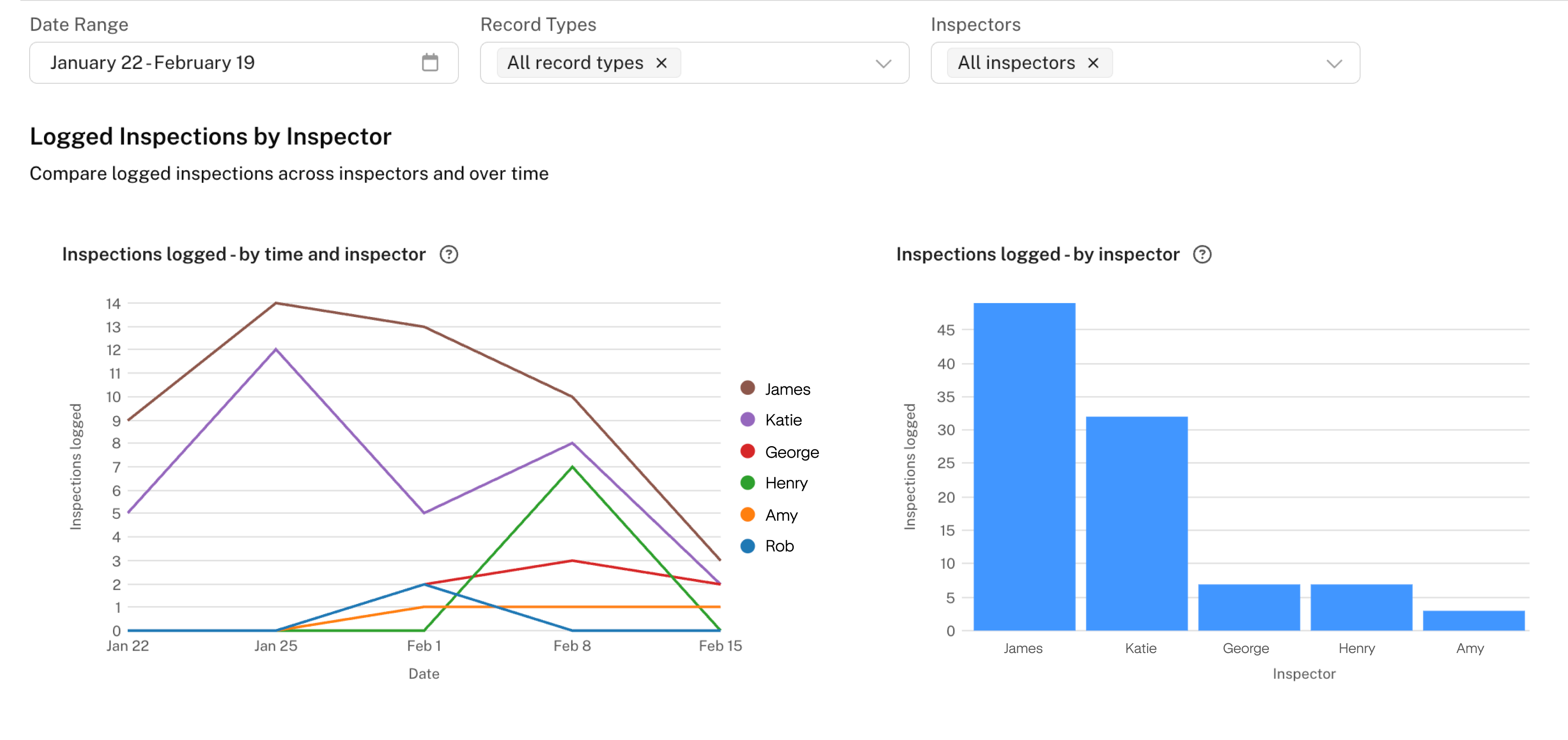Screen dimensions: 1568x740
Task: Open the Inspectors dropdown
Action: (1334, 62)
